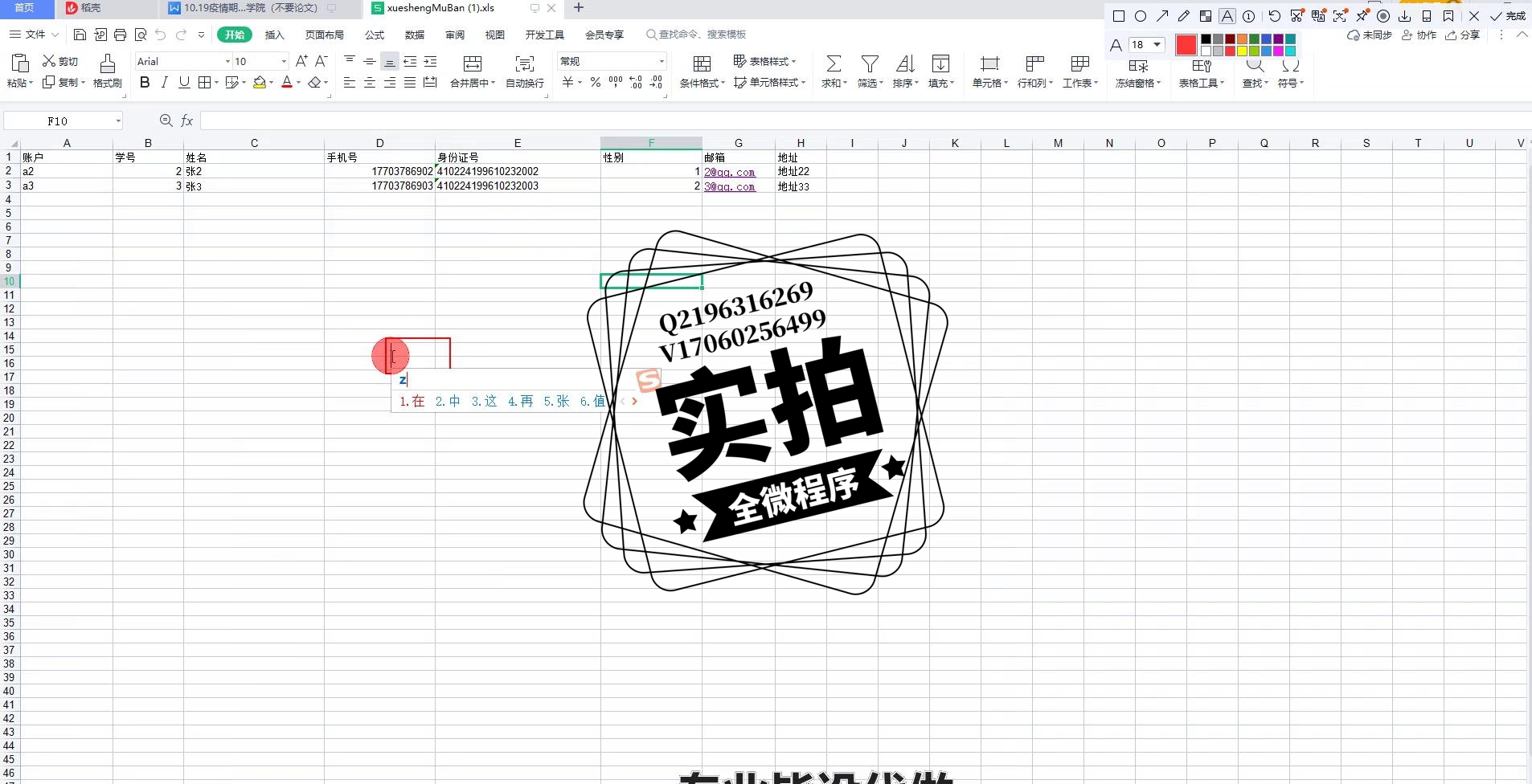Pick the yellow color swatch
Viewport: 1532px width, 784px height.
(x=1242, y=51)
